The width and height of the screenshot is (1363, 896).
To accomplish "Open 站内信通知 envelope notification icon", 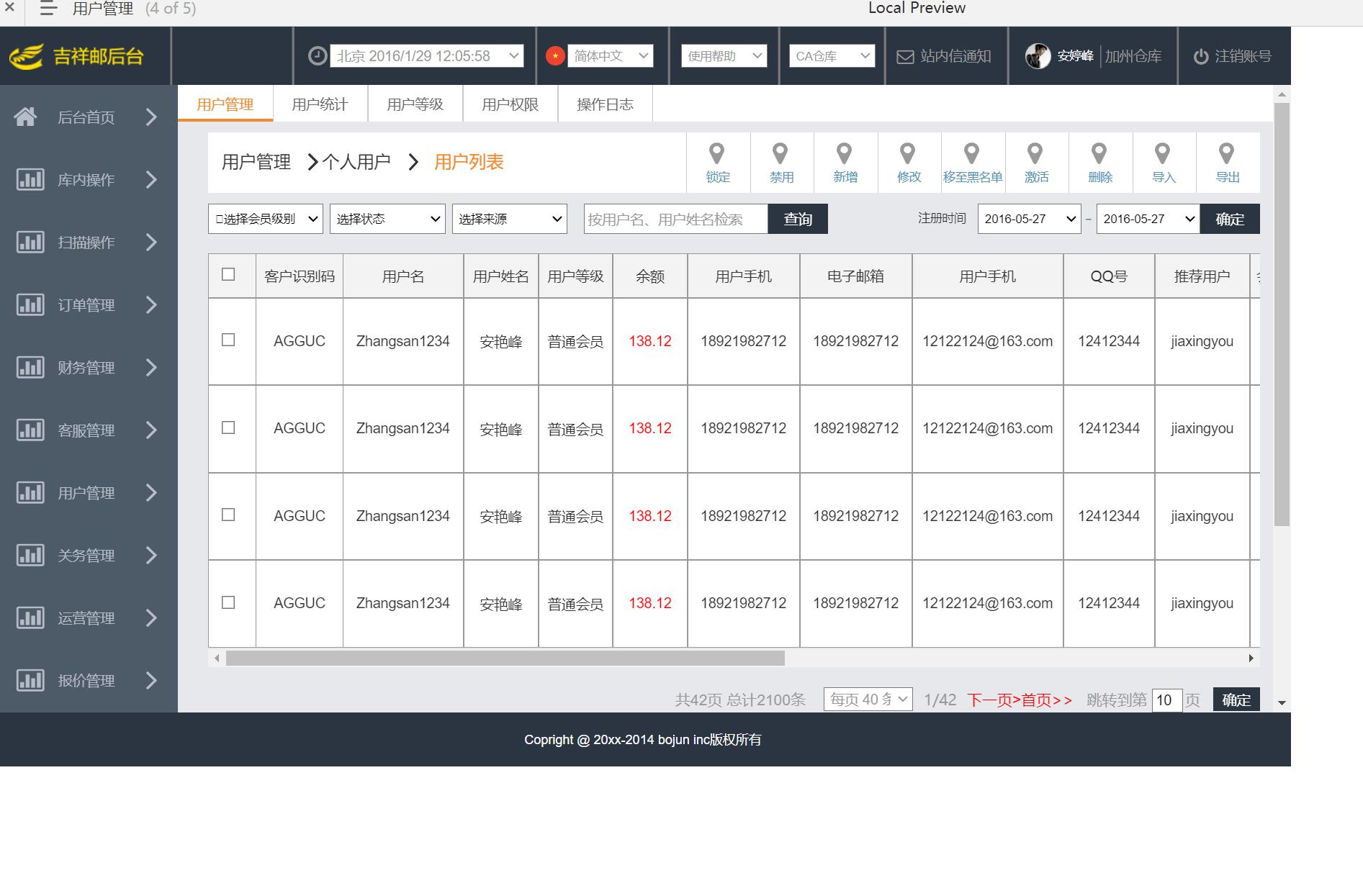I will (x=905, y=57).
